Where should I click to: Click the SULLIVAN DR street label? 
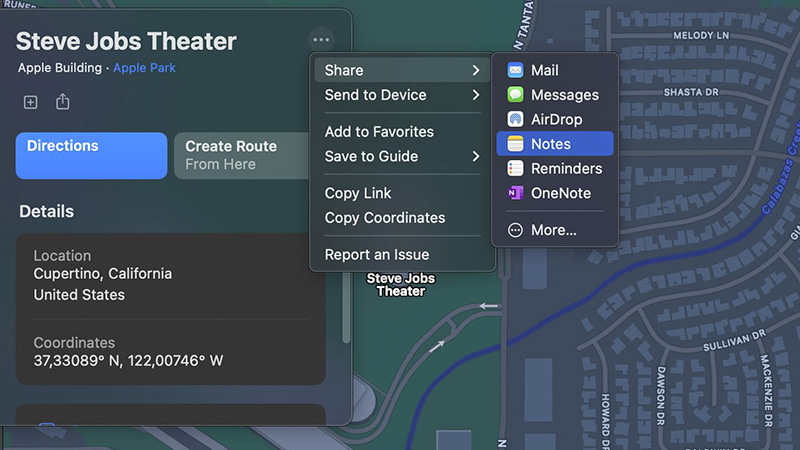(734, 340)
